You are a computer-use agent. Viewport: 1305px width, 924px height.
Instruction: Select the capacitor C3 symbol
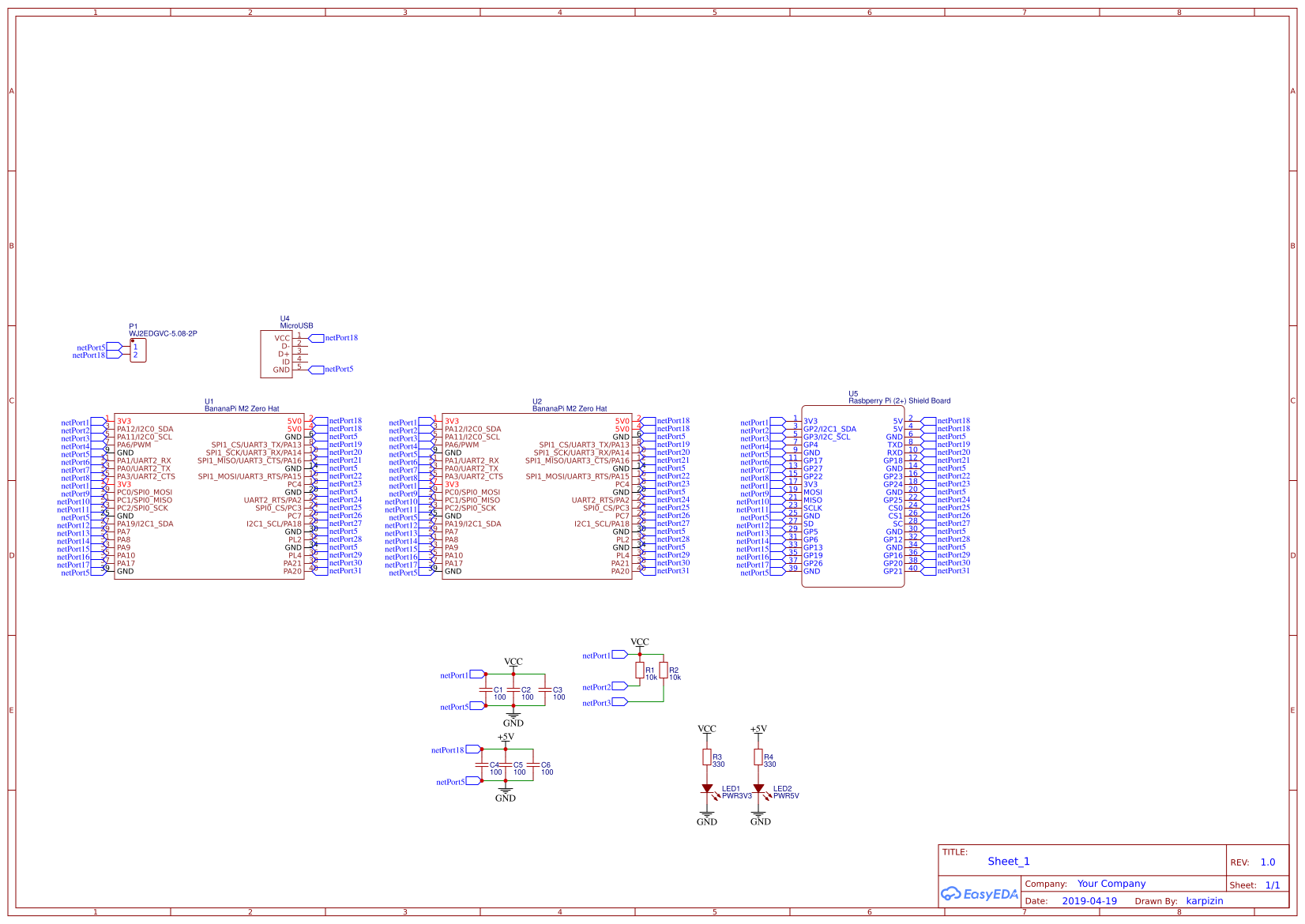click(547, 691)
